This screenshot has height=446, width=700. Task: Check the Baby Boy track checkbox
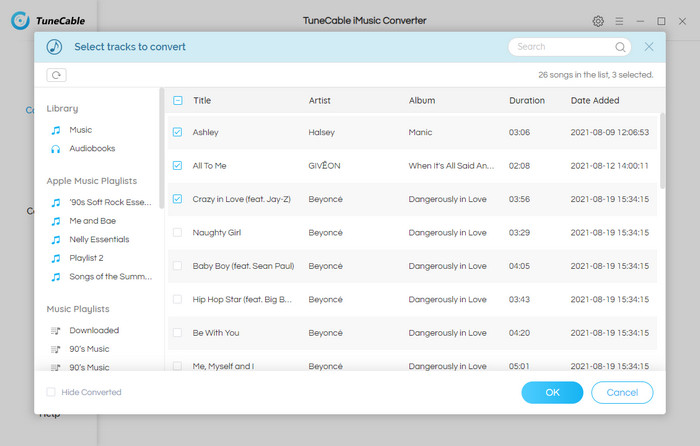click(x=177, y=266)
